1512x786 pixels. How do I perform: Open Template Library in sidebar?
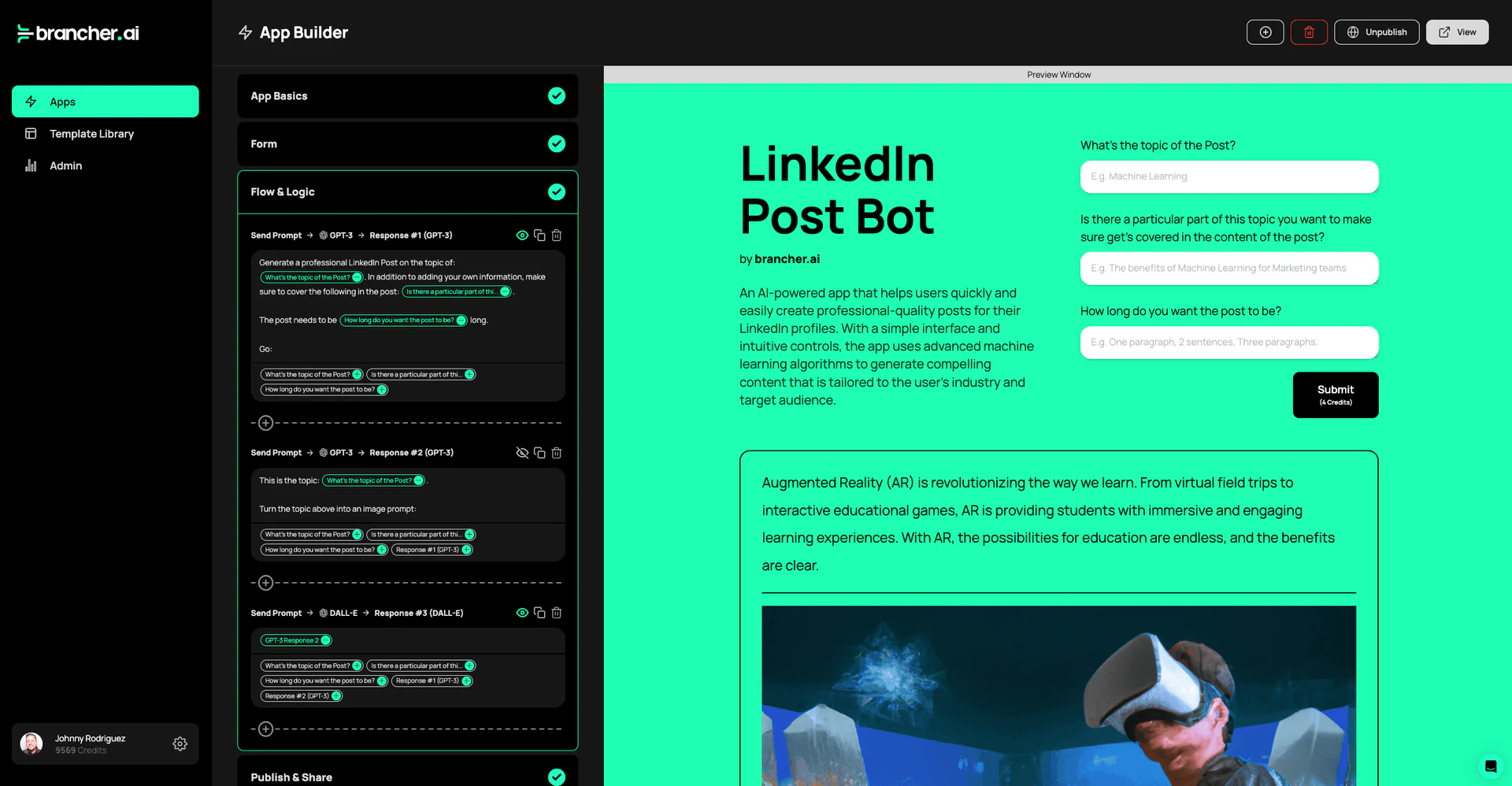[91, 134]
